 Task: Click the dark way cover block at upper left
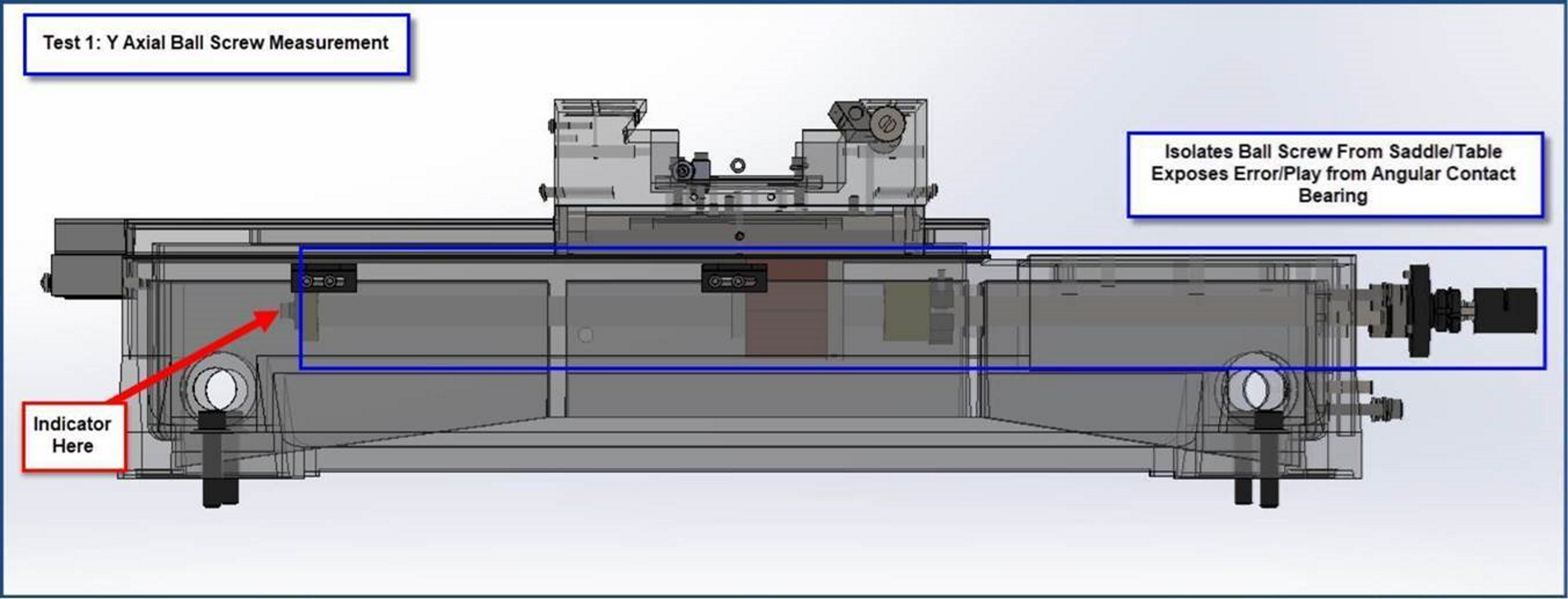90,236
